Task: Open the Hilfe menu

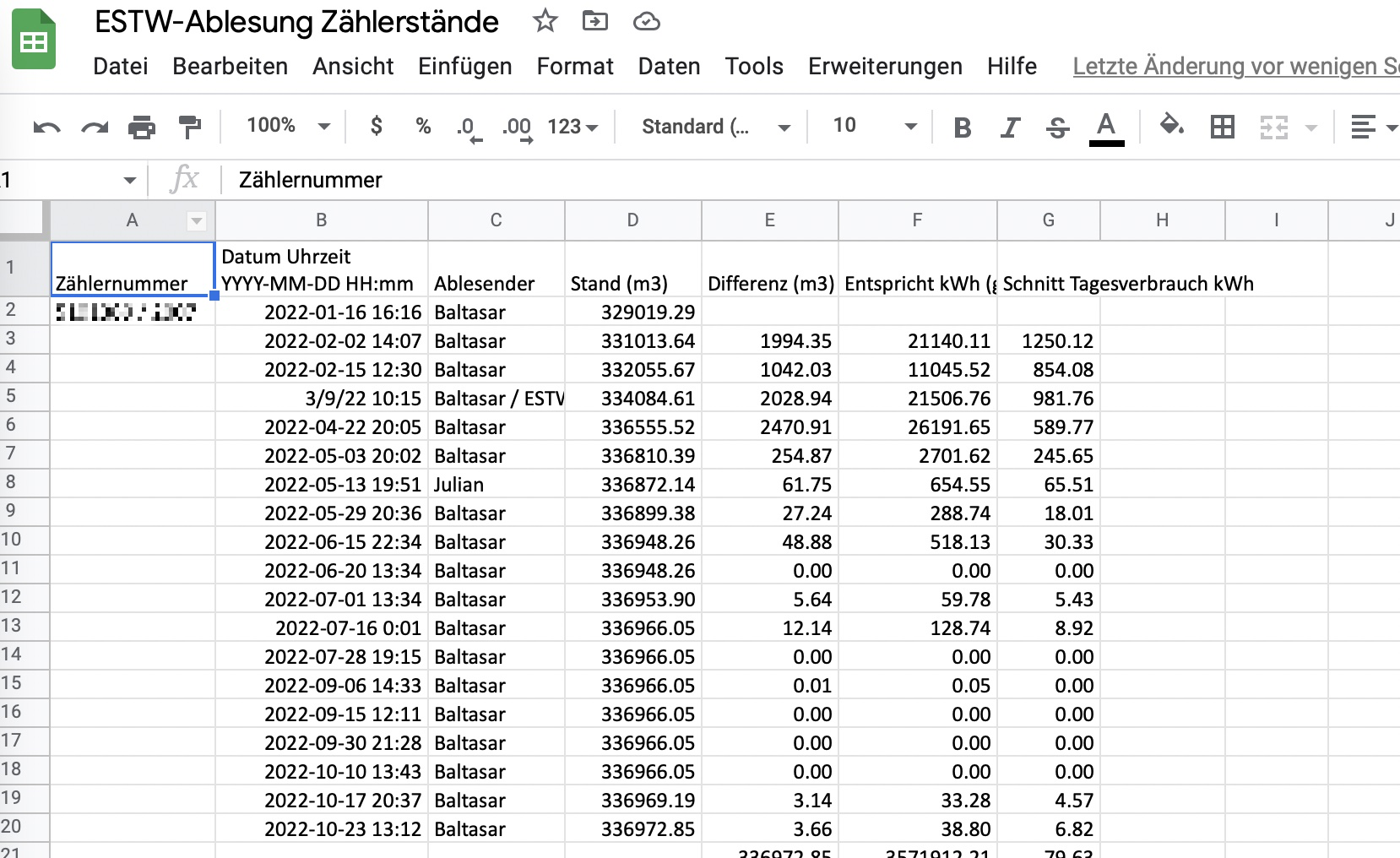Action: click(x=1012, y=66)
